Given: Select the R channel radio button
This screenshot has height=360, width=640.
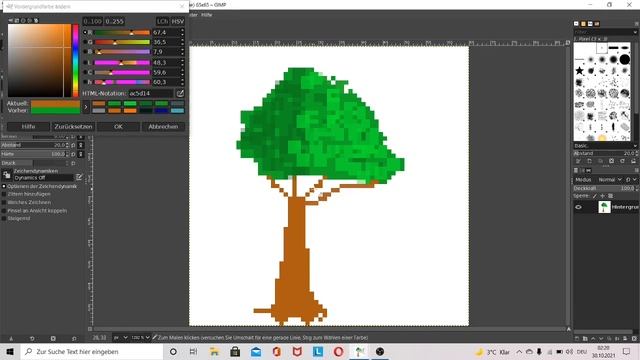Looking at the screenshot, I should (85, 32).
